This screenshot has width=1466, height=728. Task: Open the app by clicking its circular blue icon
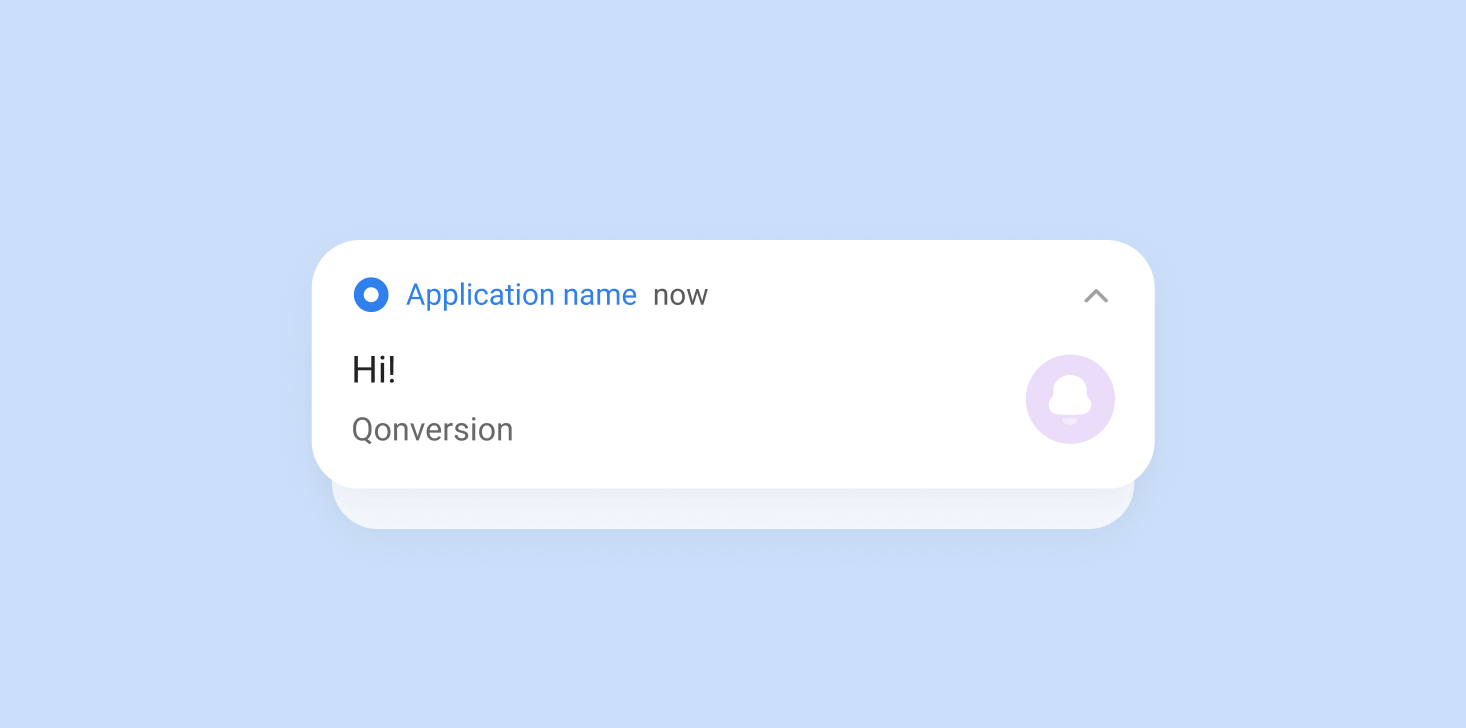click(371, 295)
